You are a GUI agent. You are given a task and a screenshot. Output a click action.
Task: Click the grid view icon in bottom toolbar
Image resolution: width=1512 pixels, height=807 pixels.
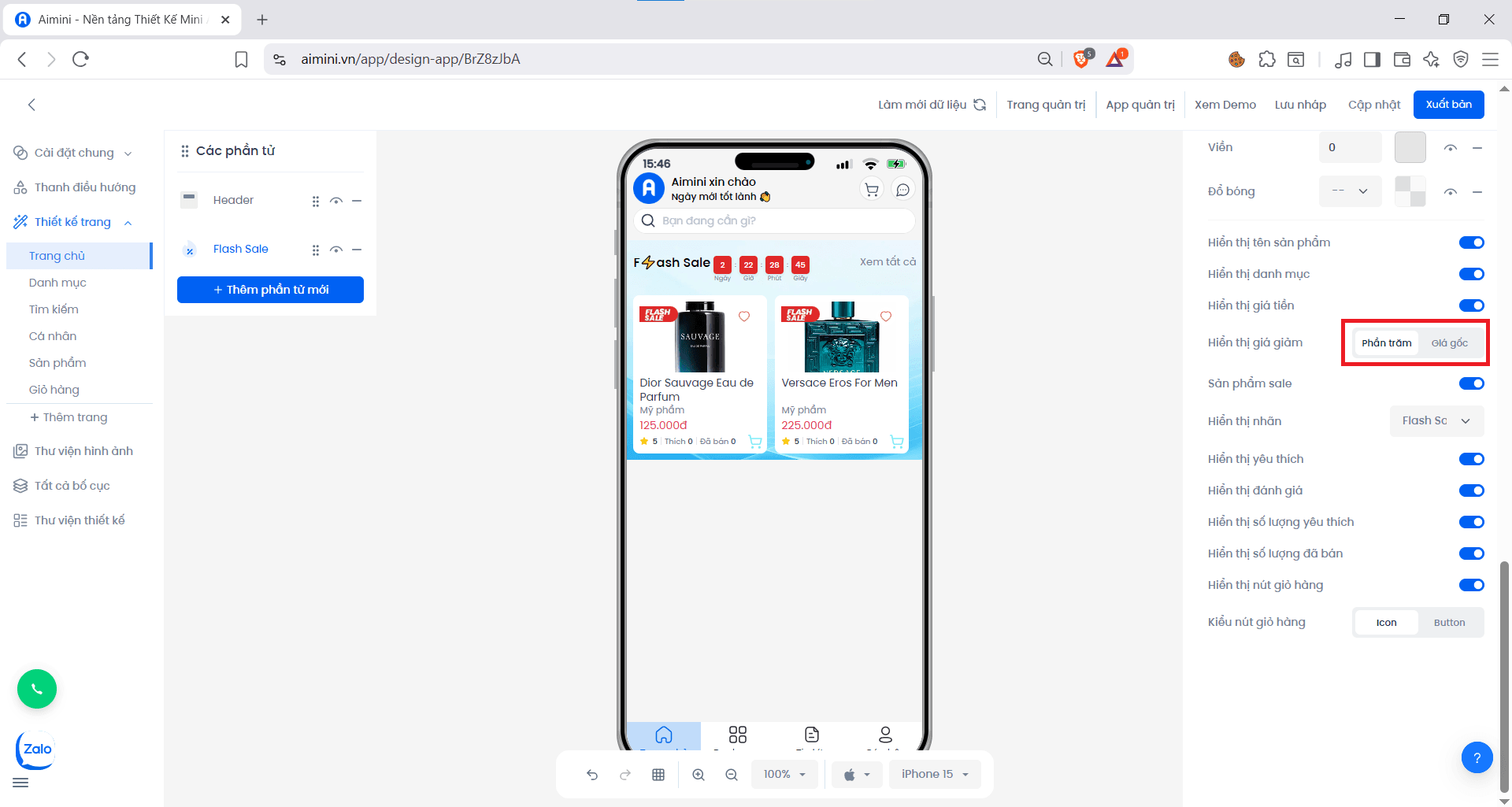[x=658, y=775]
